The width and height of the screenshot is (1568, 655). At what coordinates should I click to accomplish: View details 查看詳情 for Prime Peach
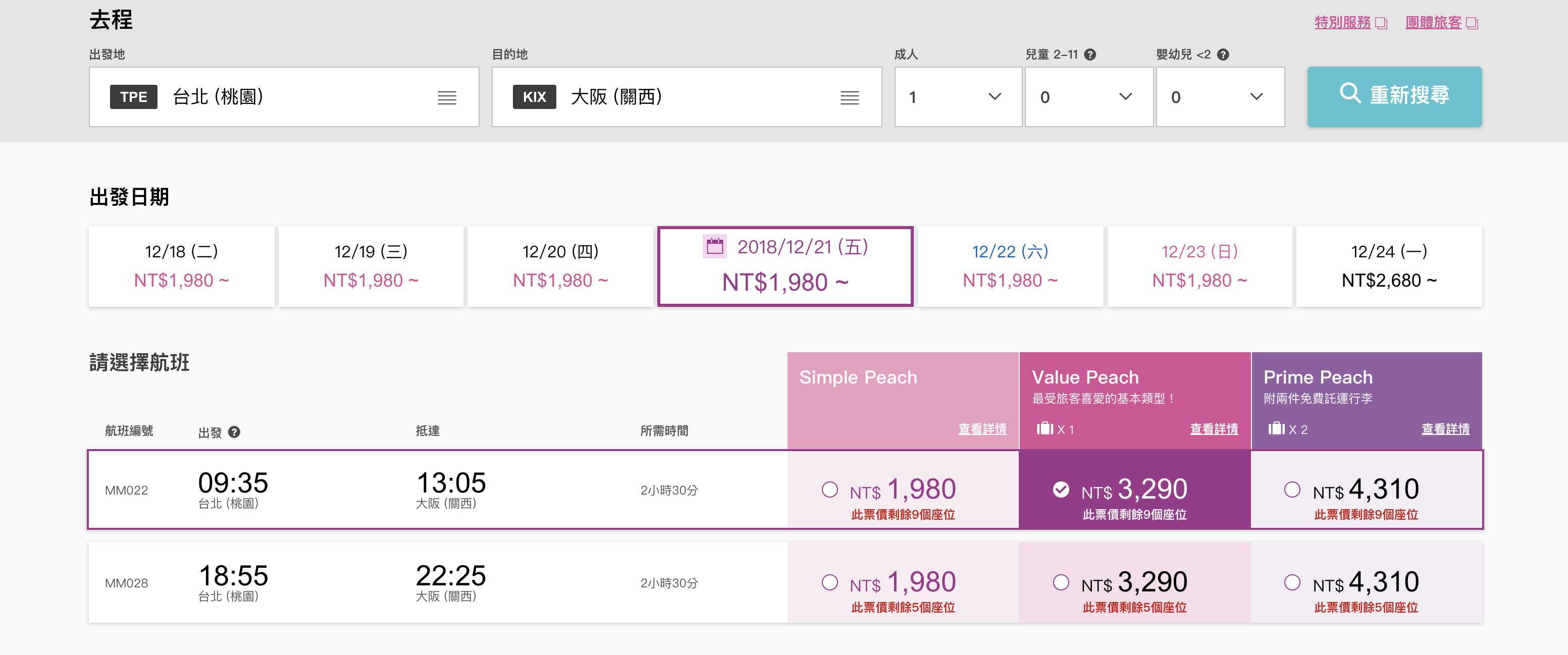pos(1445,429)
